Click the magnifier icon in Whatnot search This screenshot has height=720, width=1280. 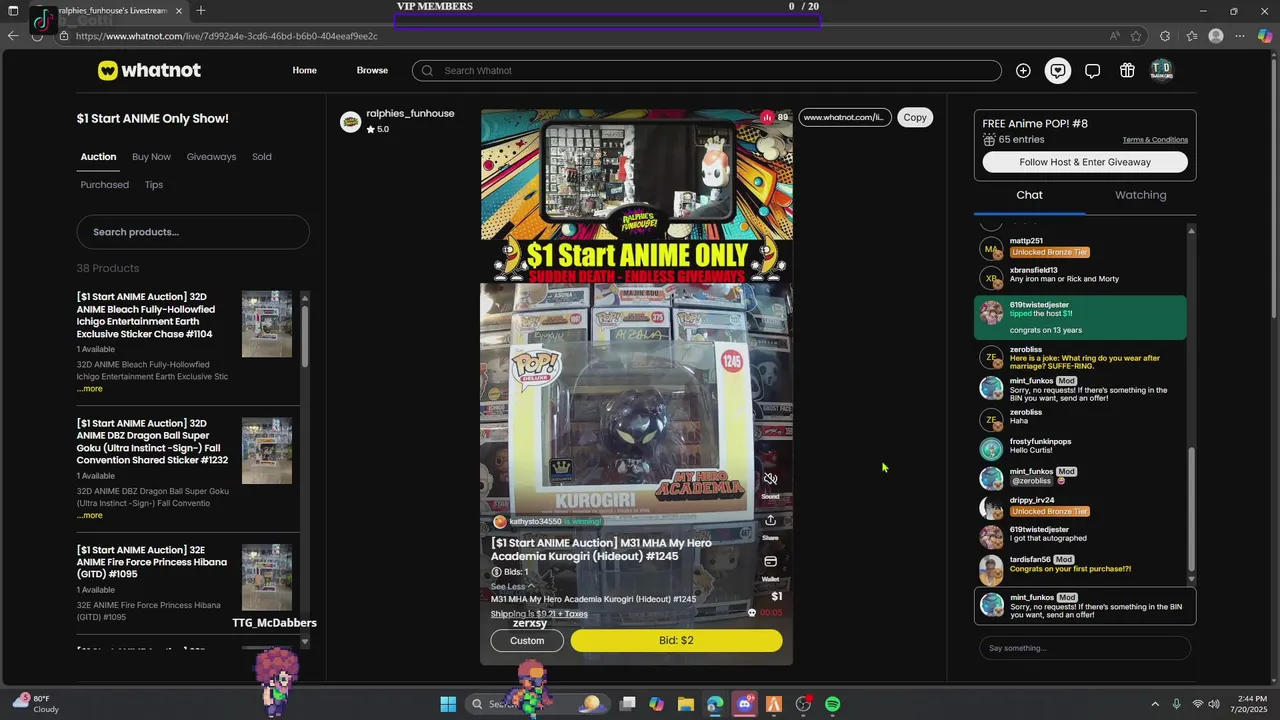pos(428,71)
